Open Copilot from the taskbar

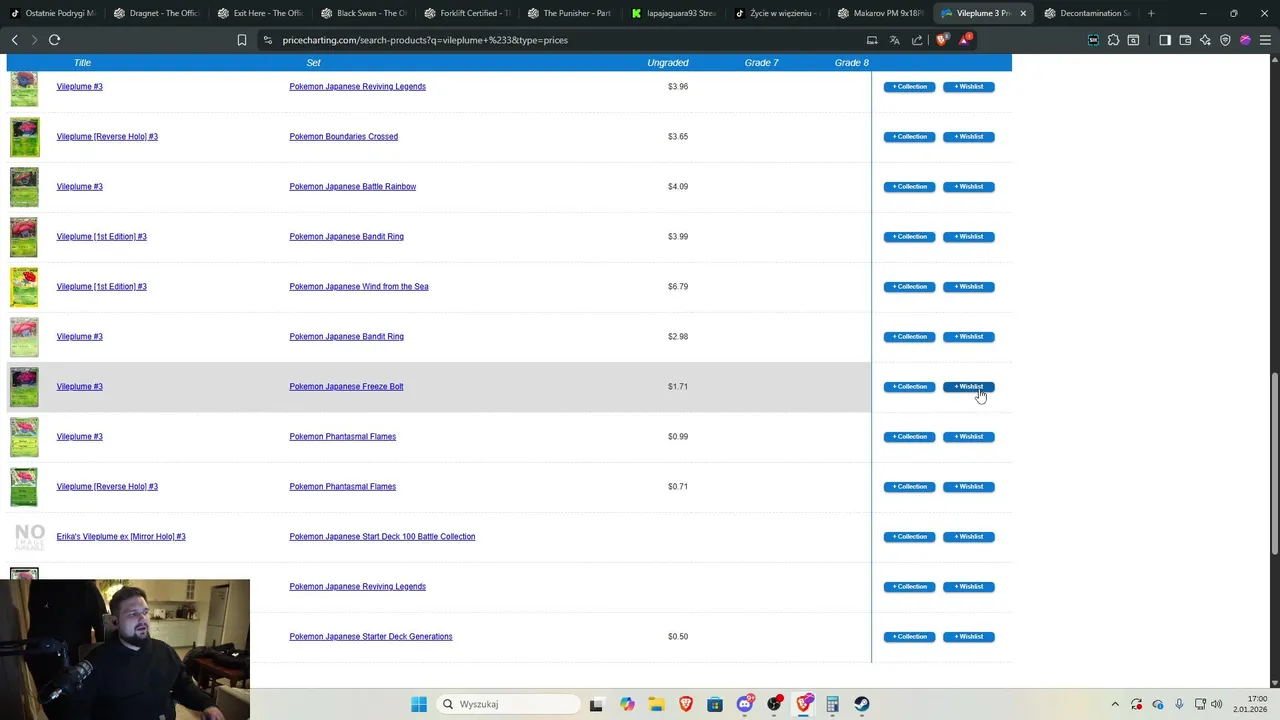pos(627,704)
